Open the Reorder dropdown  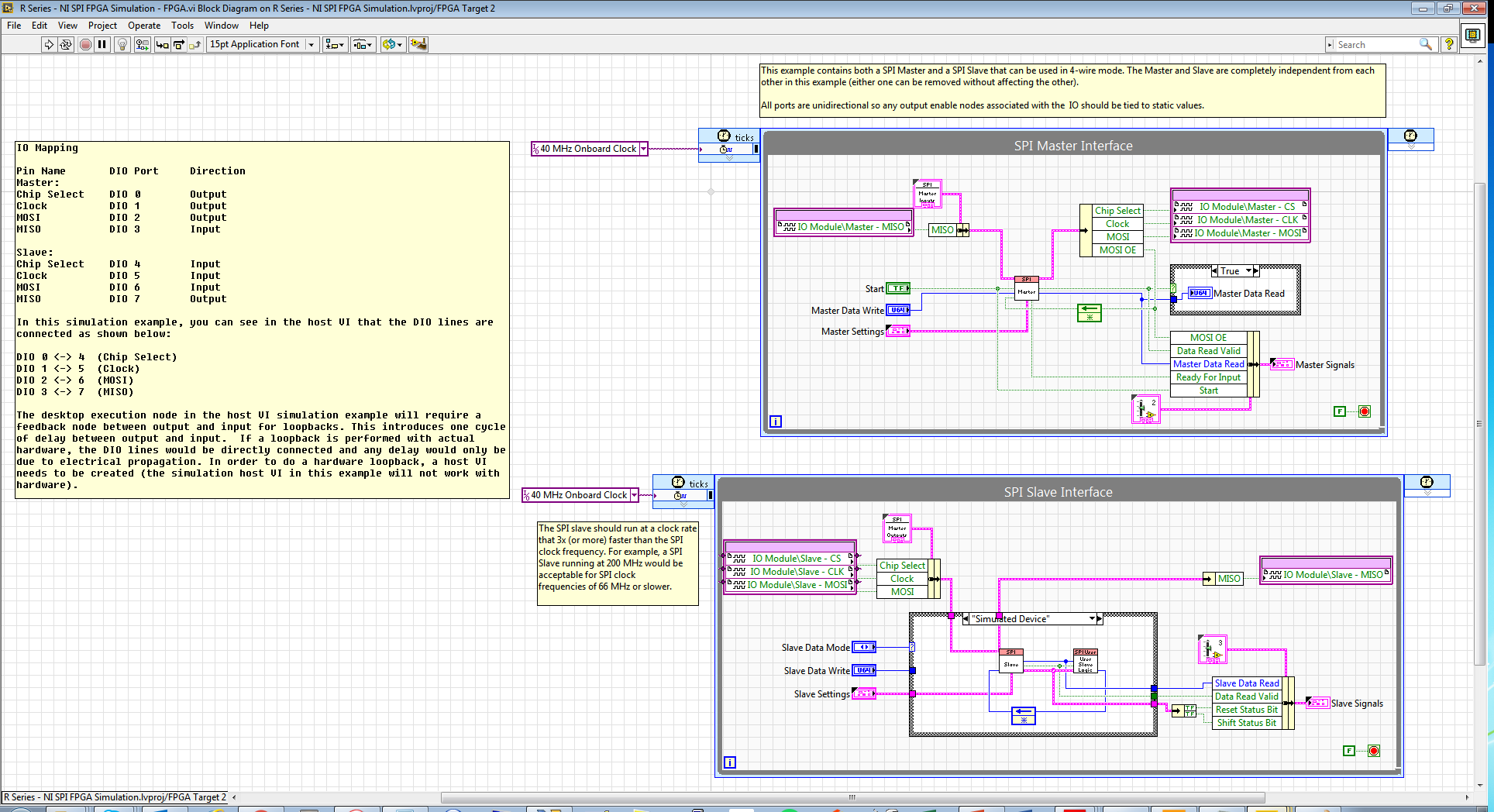coord(392,44)
